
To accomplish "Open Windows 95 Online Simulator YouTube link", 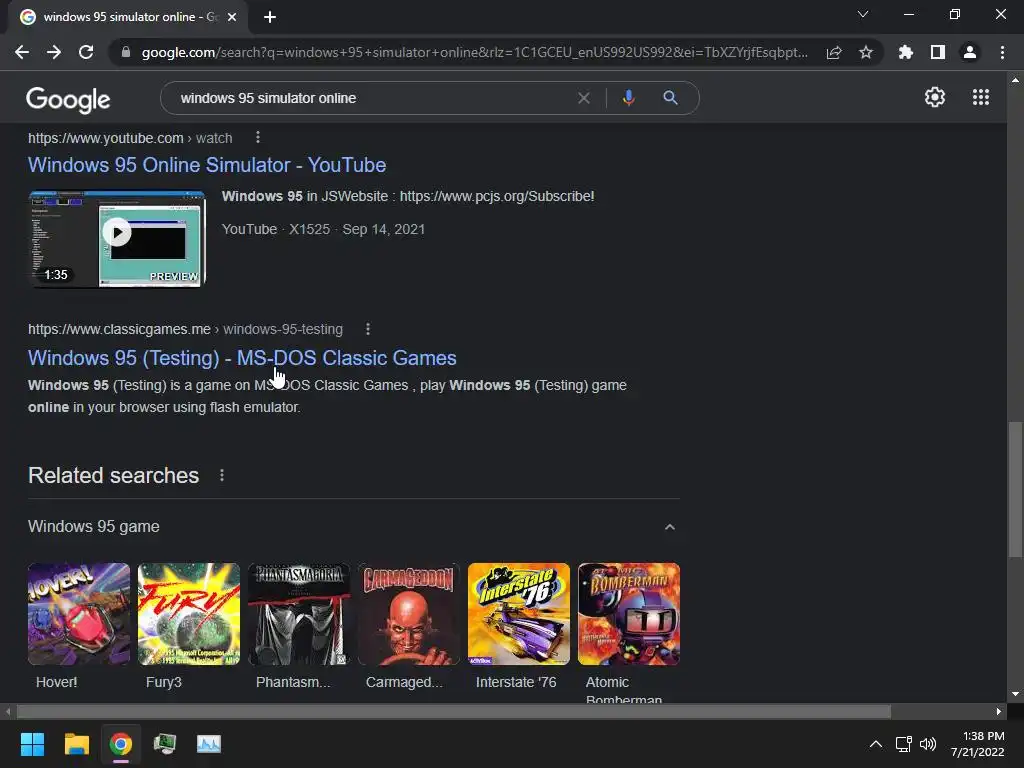I will (207, 165).
